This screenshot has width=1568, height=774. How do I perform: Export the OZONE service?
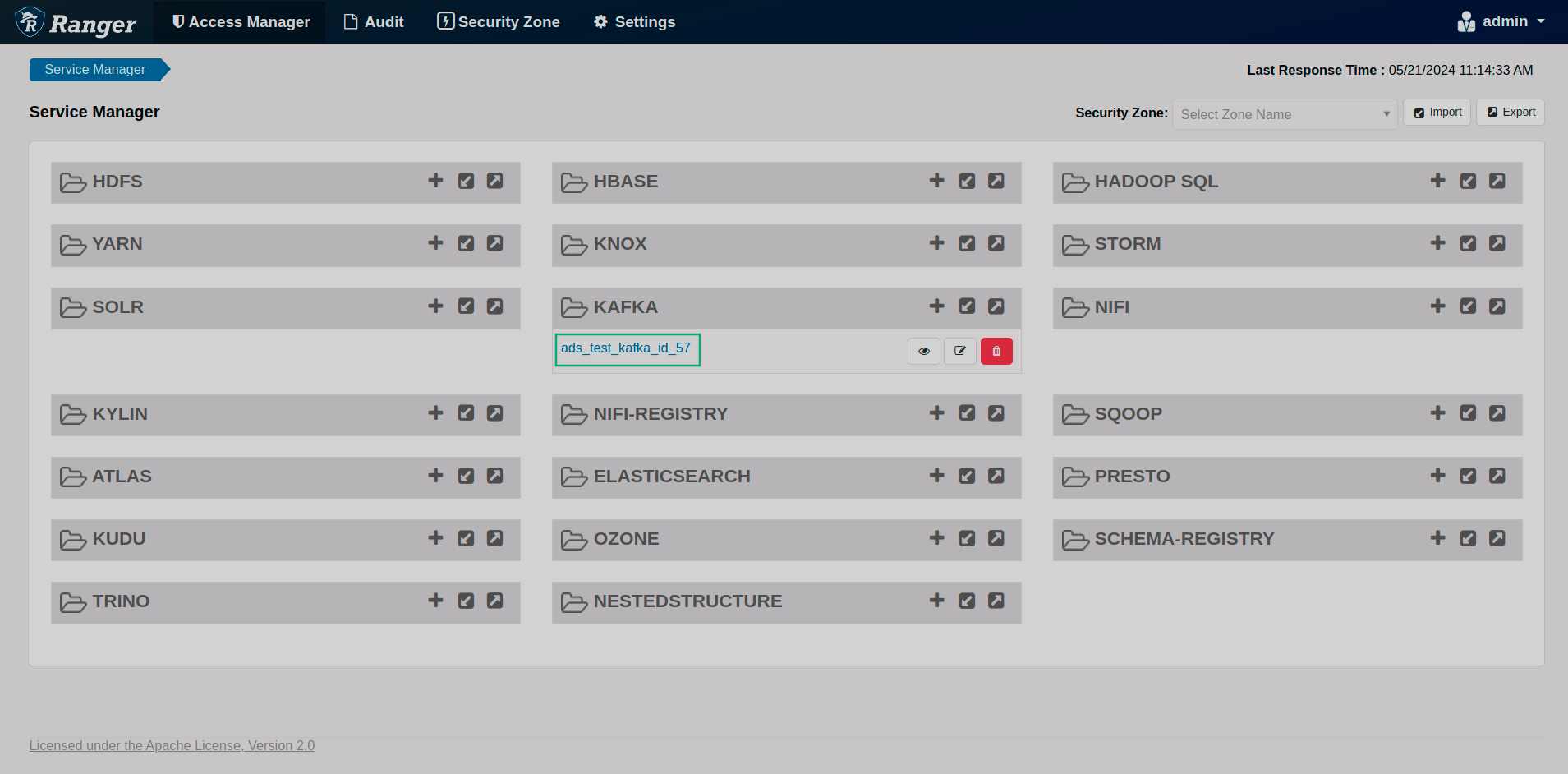(x=996, y=538)
